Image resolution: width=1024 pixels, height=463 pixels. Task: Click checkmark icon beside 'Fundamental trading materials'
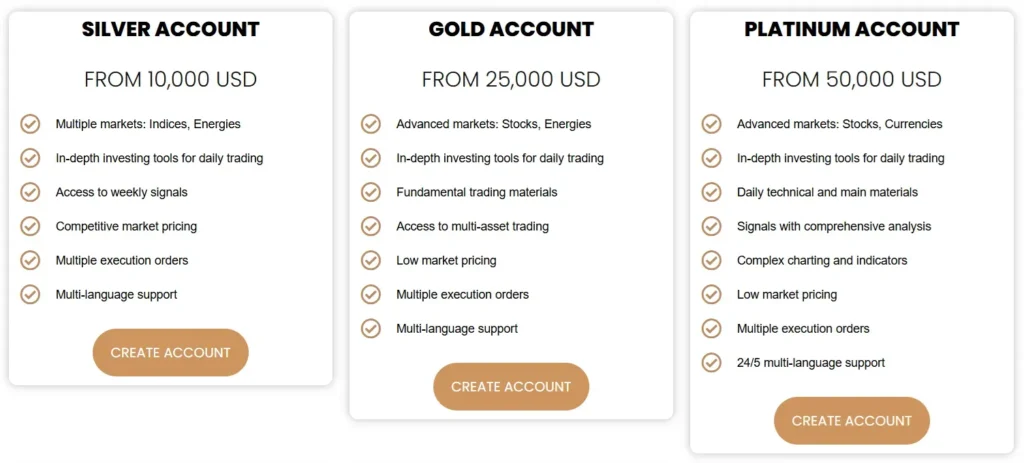371,192
